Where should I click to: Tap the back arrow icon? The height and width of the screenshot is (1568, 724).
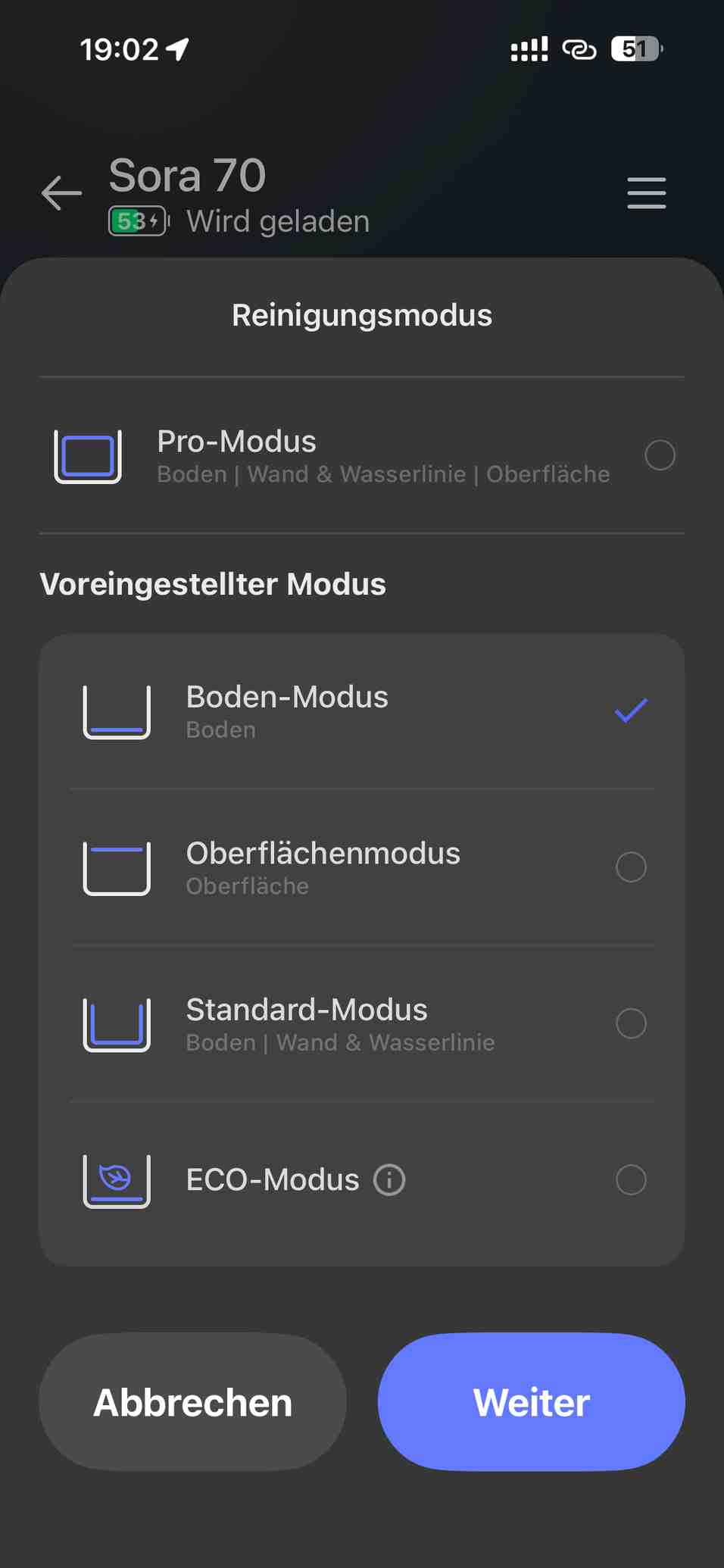click(x=61, y=192)
